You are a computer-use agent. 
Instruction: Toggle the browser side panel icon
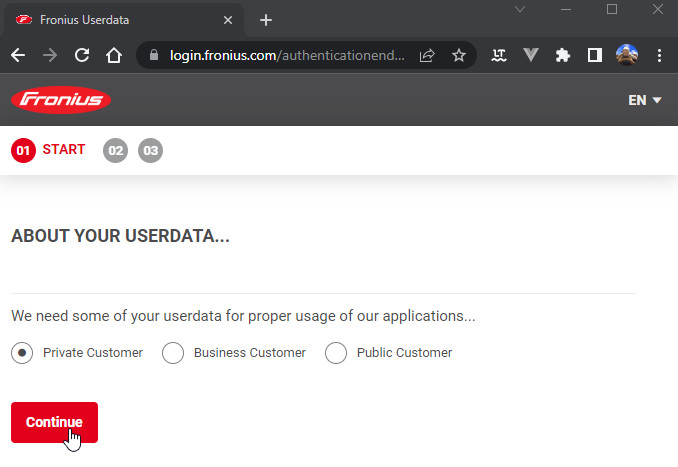click(595, 56)
